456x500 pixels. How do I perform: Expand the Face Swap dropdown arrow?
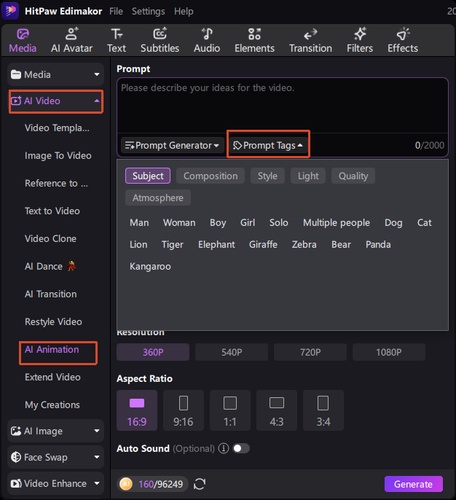[x=97, y=457]
